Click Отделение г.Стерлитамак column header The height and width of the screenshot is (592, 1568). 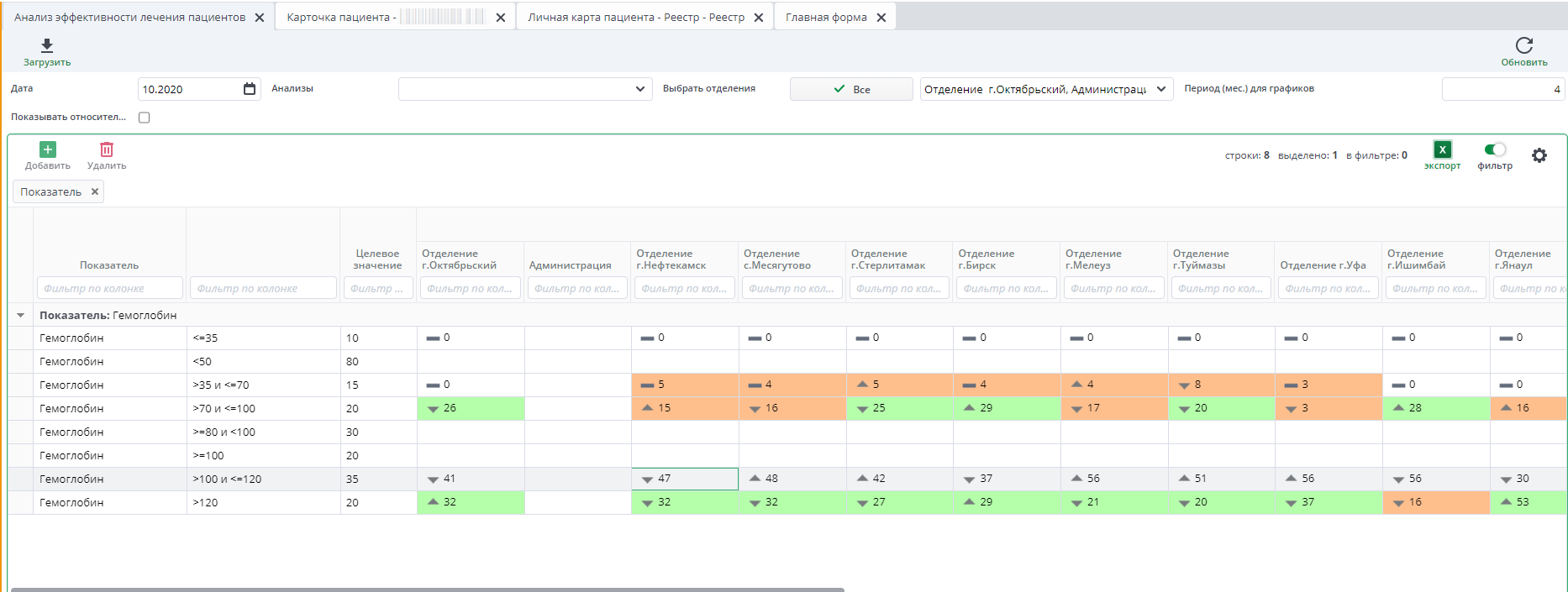click(888, 259)
